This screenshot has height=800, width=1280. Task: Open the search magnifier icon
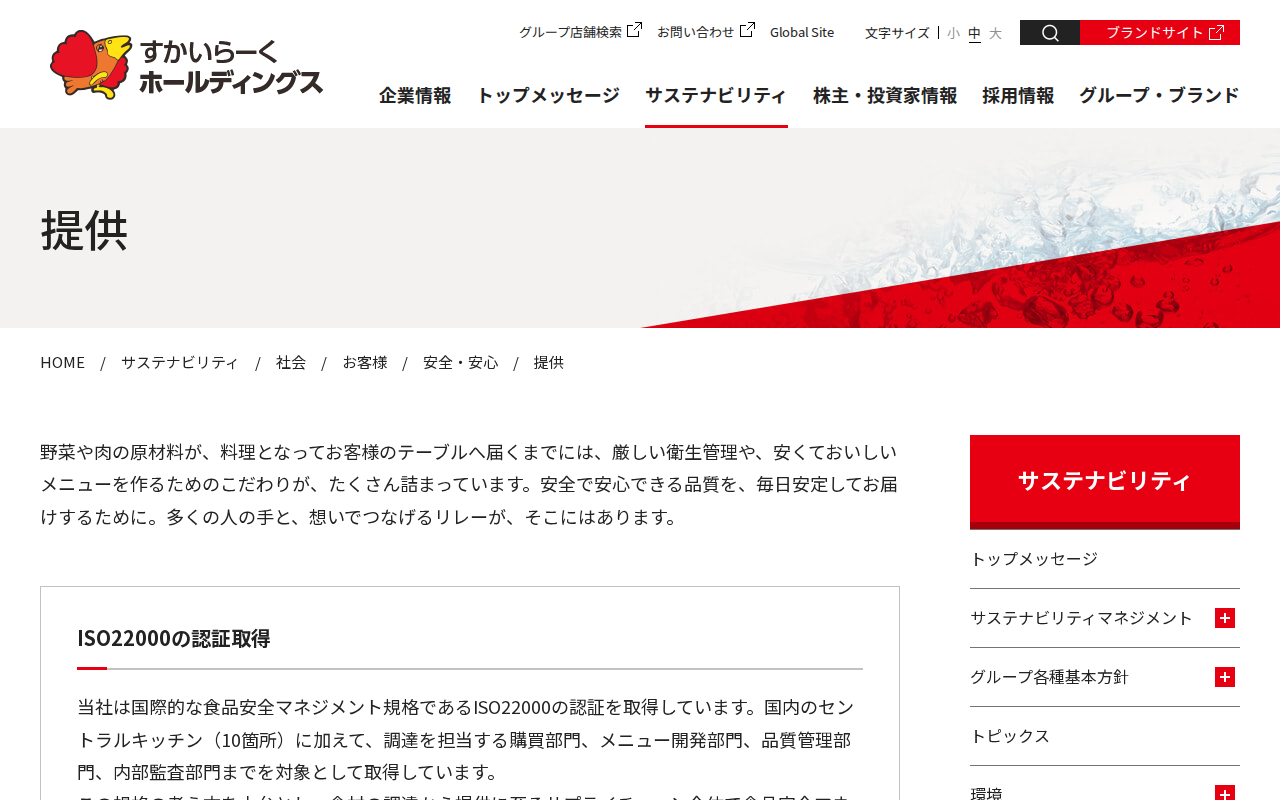1050,33
